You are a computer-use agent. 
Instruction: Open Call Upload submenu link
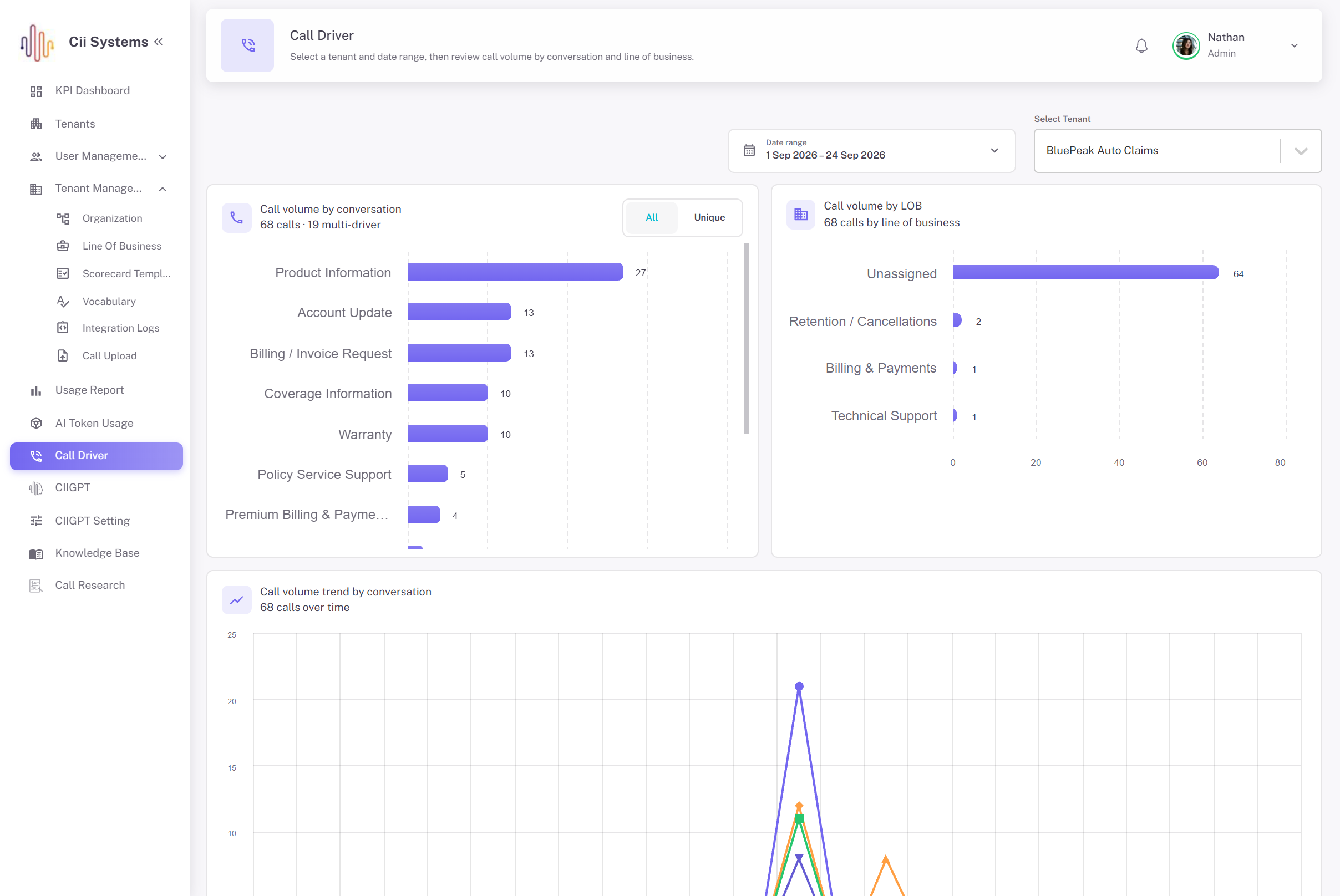109,355
